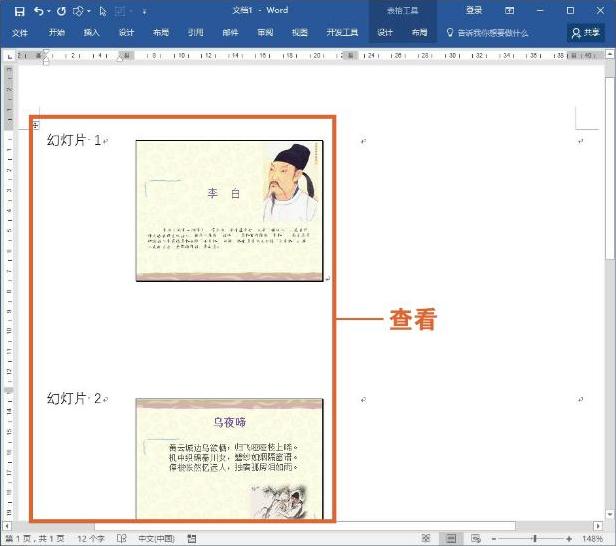Click the Undo arrow icon
Screen dimensions: 616x546
click(38, 11)
